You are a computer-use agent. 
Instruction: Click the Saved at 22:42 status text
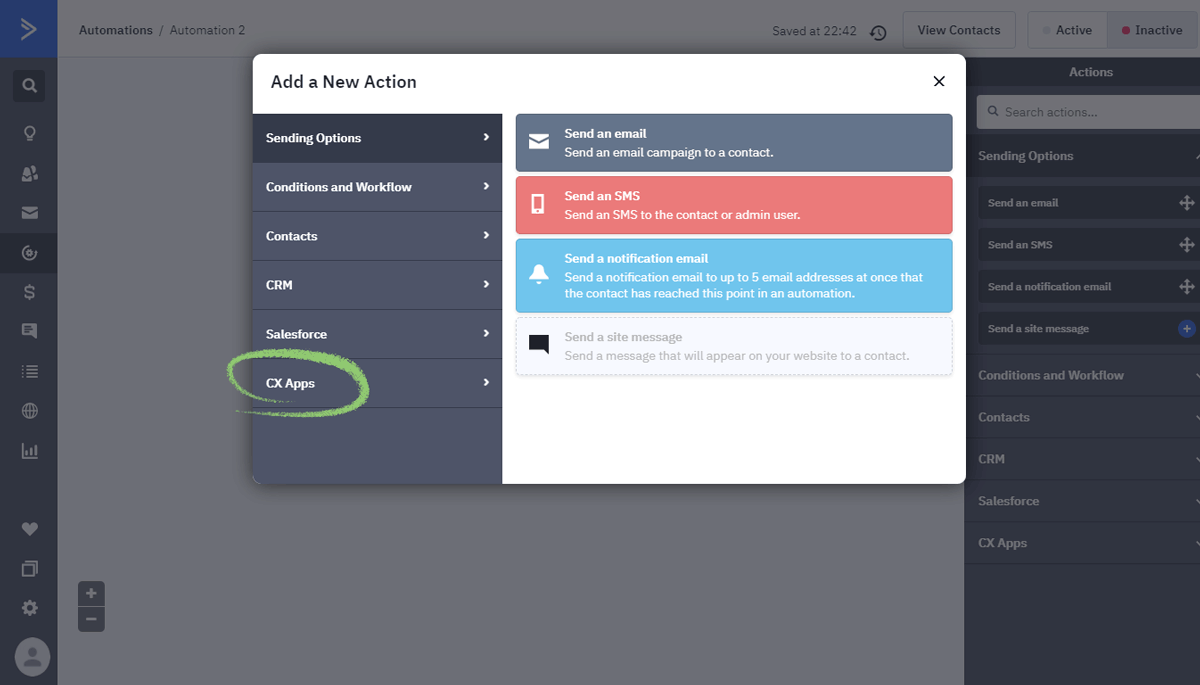click(x=814, y=31)
